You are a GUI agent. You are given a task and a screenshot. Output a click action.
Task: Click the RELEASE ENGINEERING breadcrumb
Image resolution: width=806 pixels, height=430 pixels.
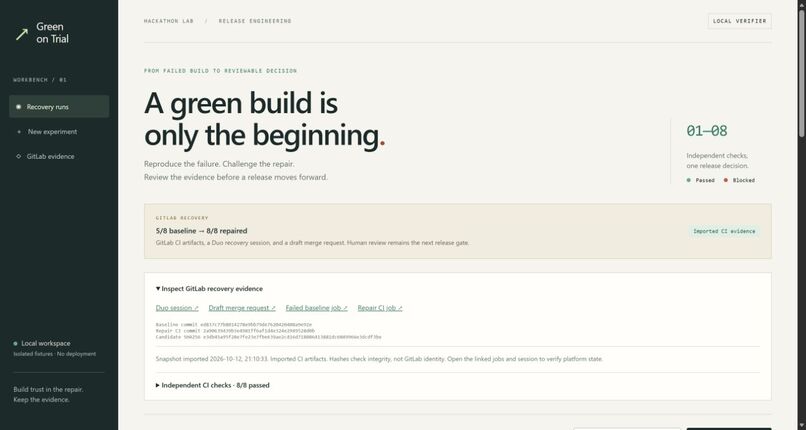point(255,21)
